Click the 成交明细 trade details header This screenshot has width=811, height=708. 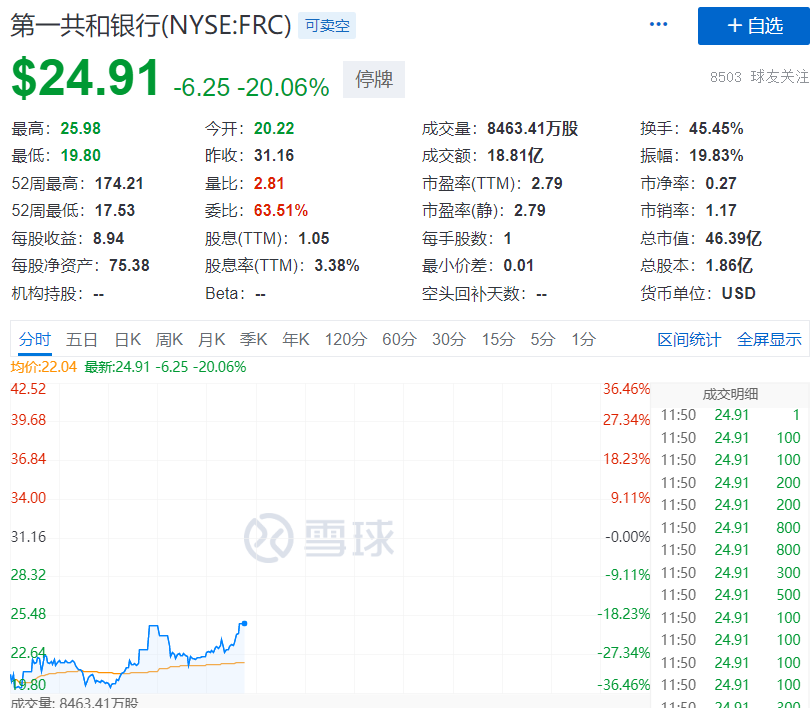730,394
